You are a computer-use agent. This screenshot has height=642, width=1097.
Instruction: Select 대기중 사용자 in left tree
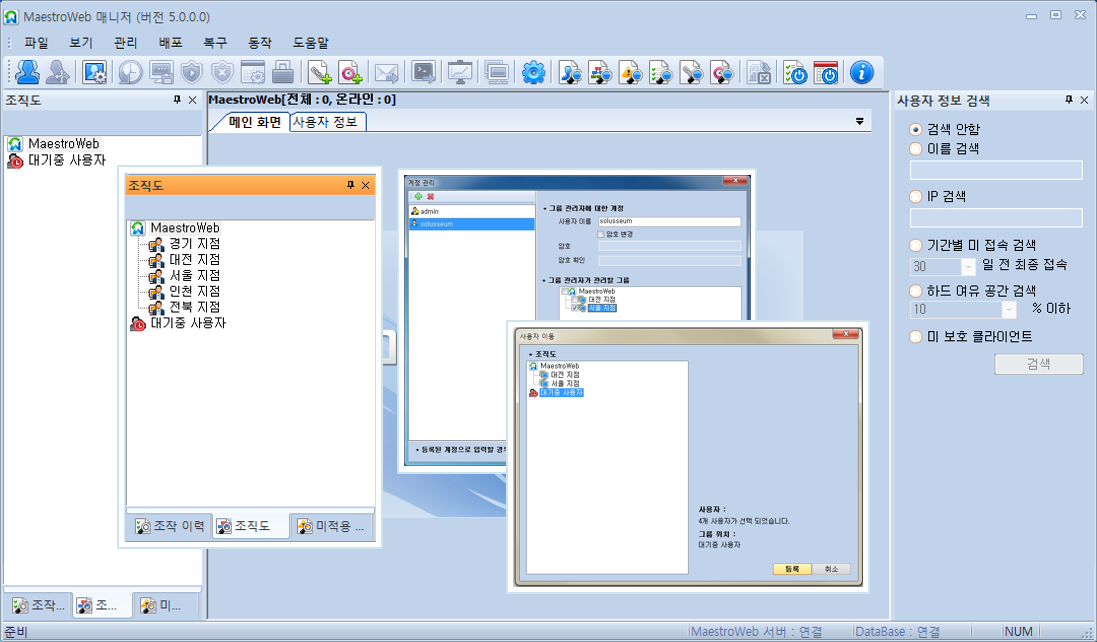pos(66,160)
